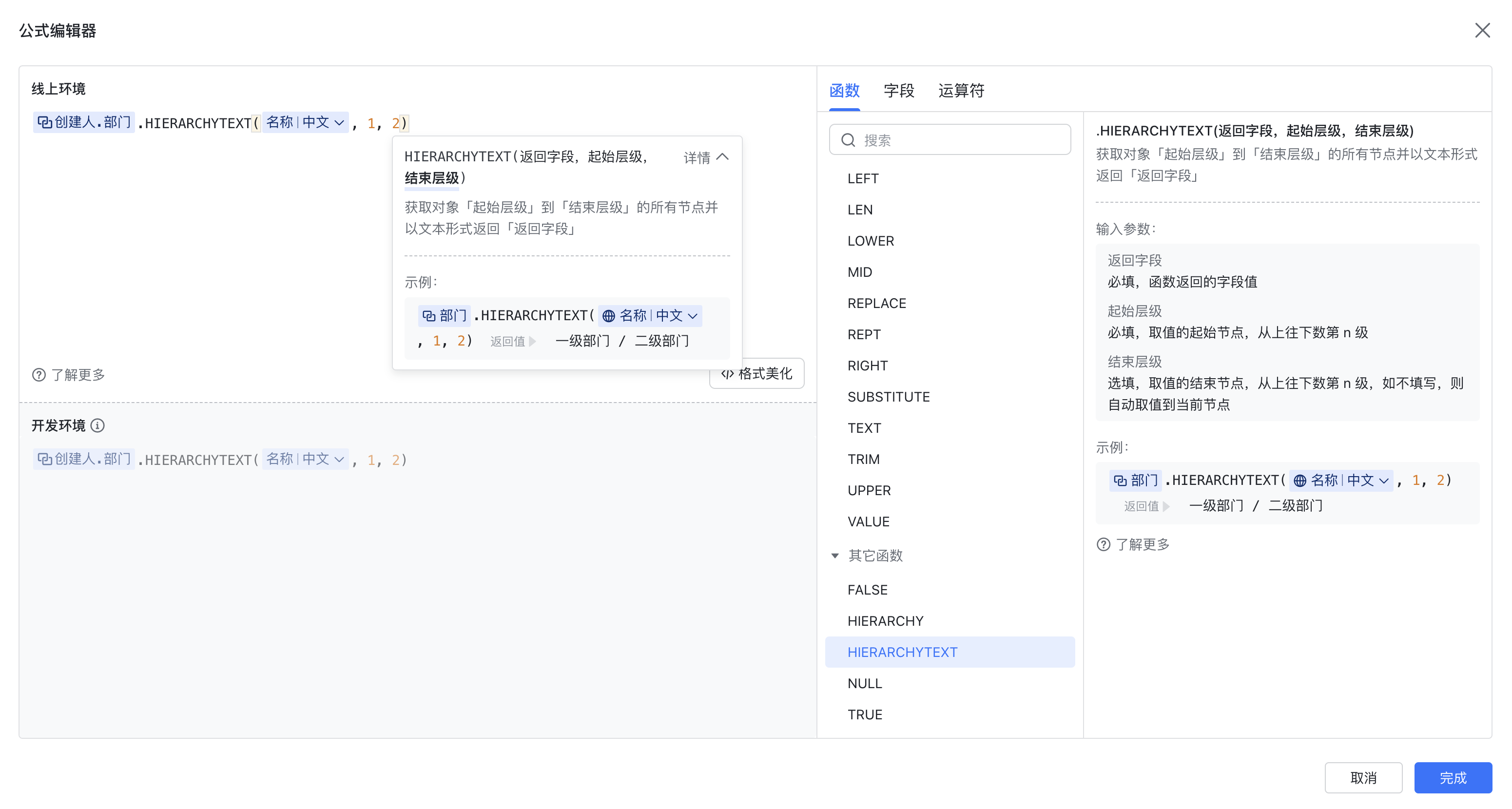1512x809 pixels.
Task: Select the NULL function
Action: click(950, 683)
